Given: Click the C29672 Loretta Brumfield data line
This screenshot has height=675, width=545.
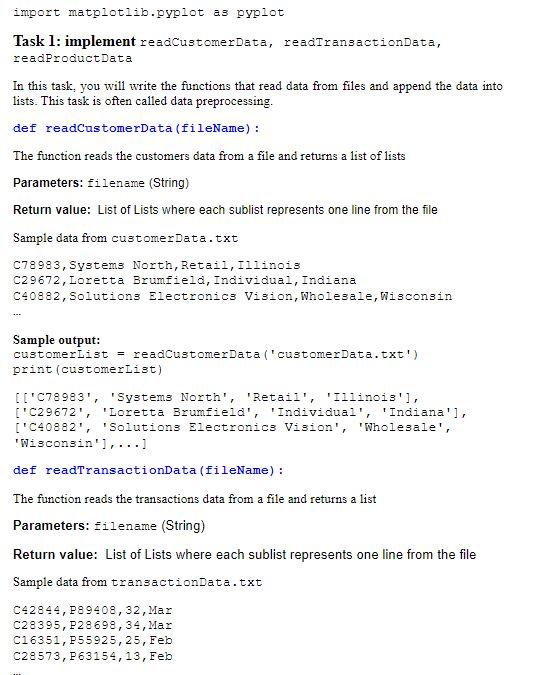Looking at the screenshot, I should tap(185, 281).
